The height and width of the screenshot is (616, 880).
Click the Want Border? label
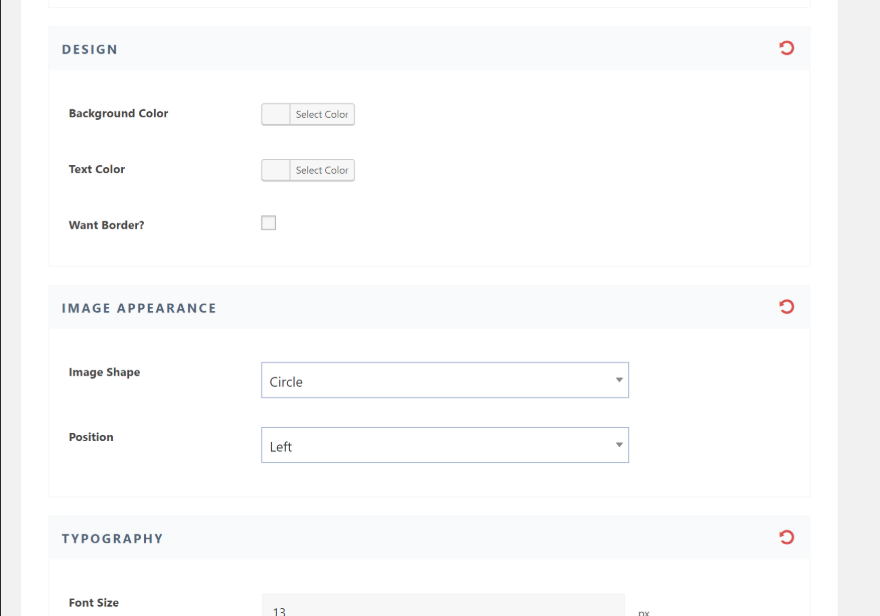[x=106, y=225]
